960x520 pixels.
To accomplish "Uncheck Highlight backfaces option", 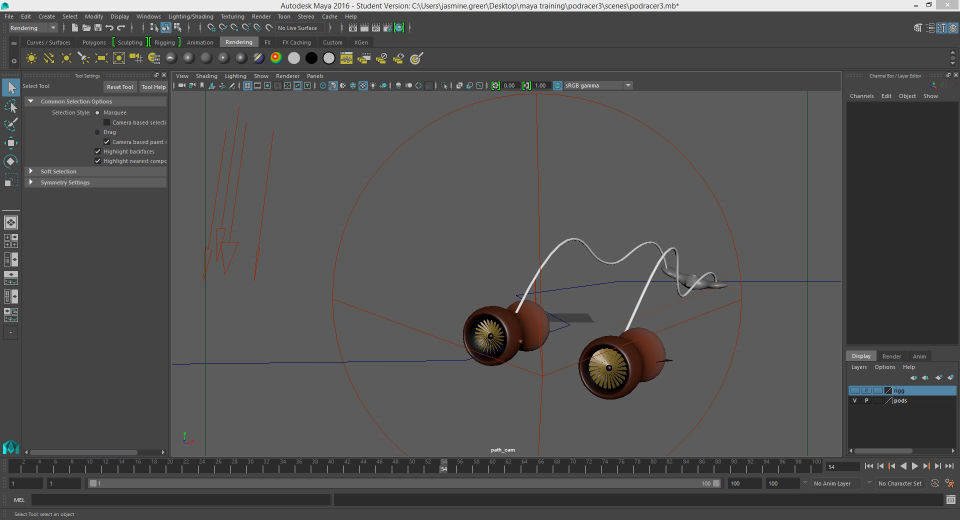I will pyautogui.click(x=98, y=151).
